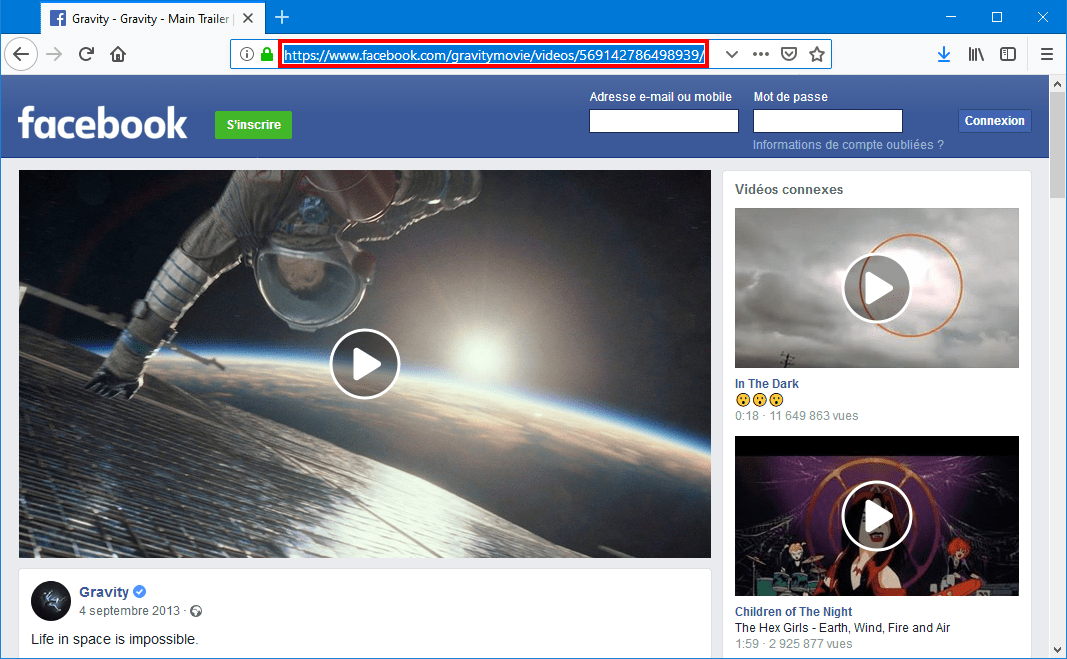Open the Library bookshelf icon
Screen dimensions: 1067x659
(x=976, y=54)
